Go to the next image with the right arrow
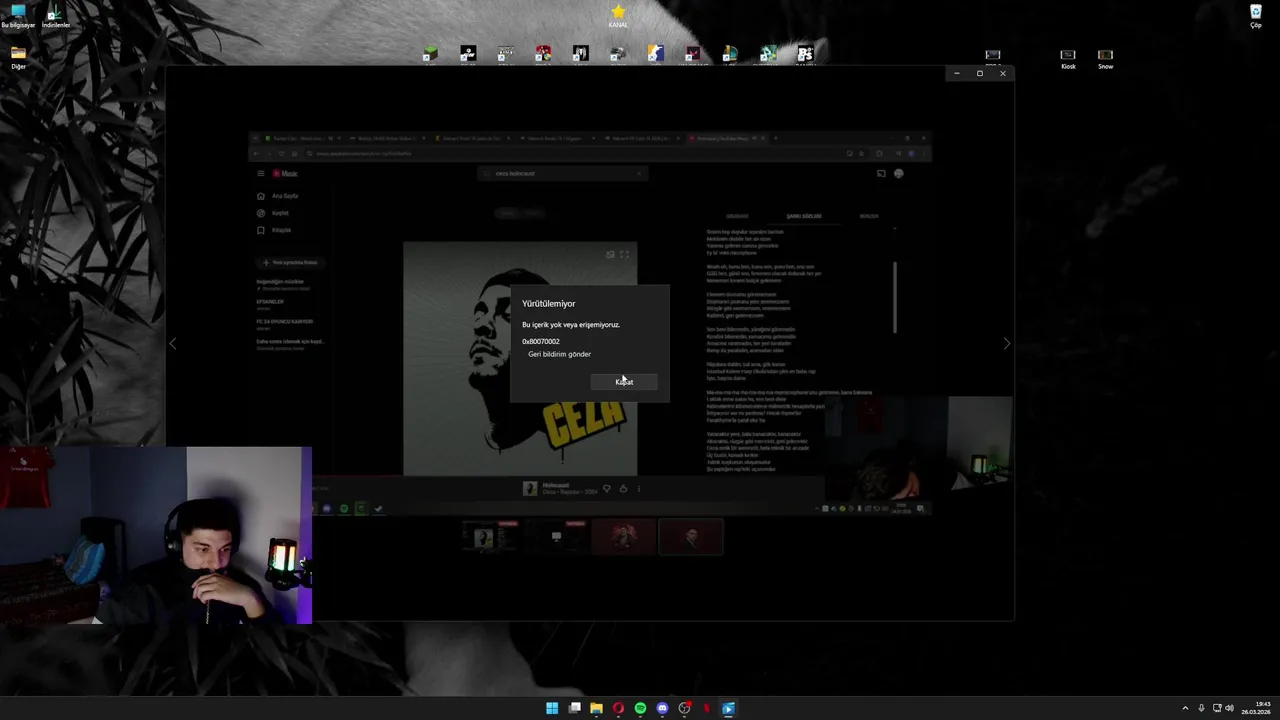This screenshot has width=1280, height=720. tap(1006, 343)
